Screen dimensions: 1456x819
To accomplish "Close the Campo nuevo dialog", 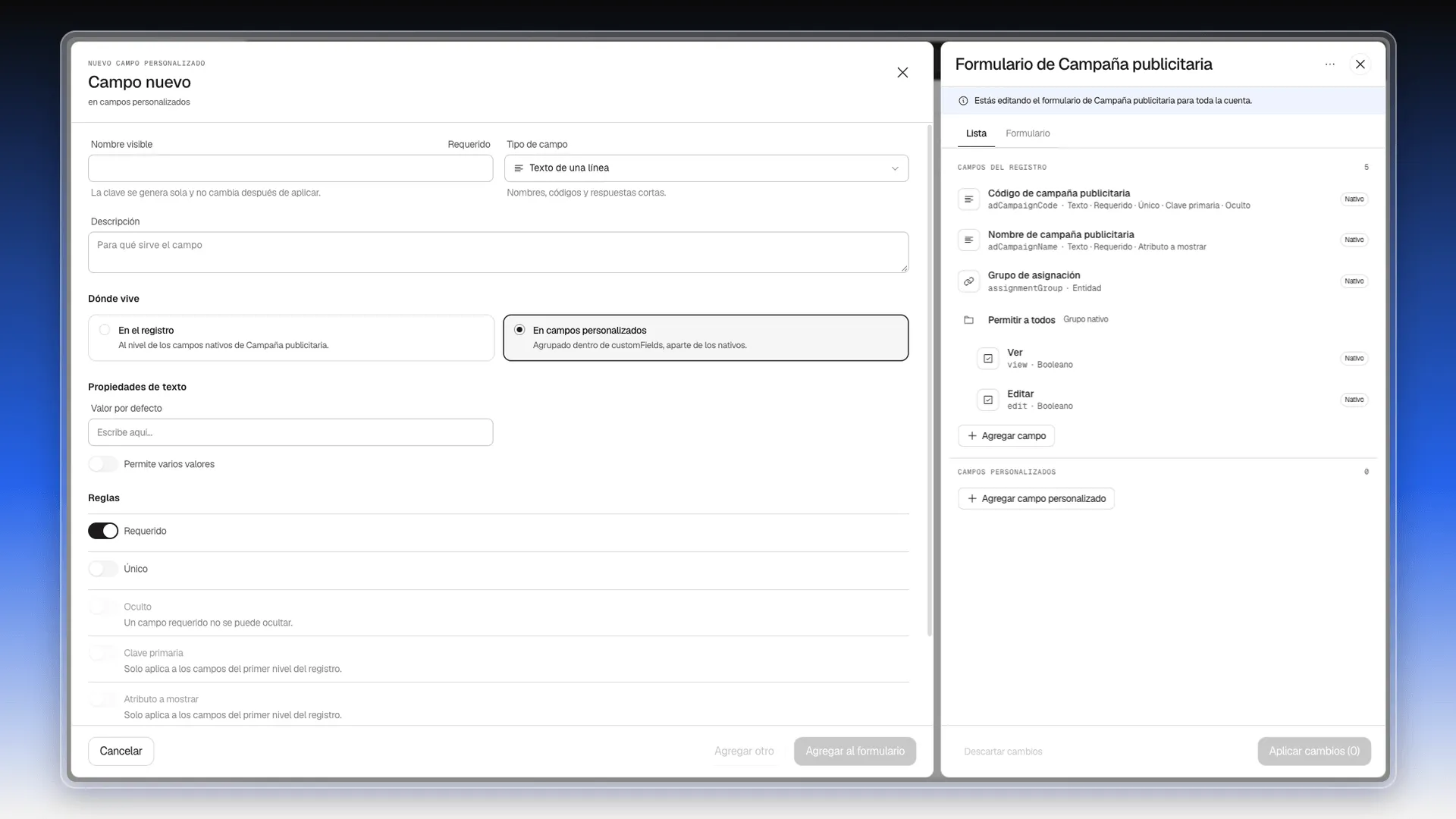I will 902,73.
